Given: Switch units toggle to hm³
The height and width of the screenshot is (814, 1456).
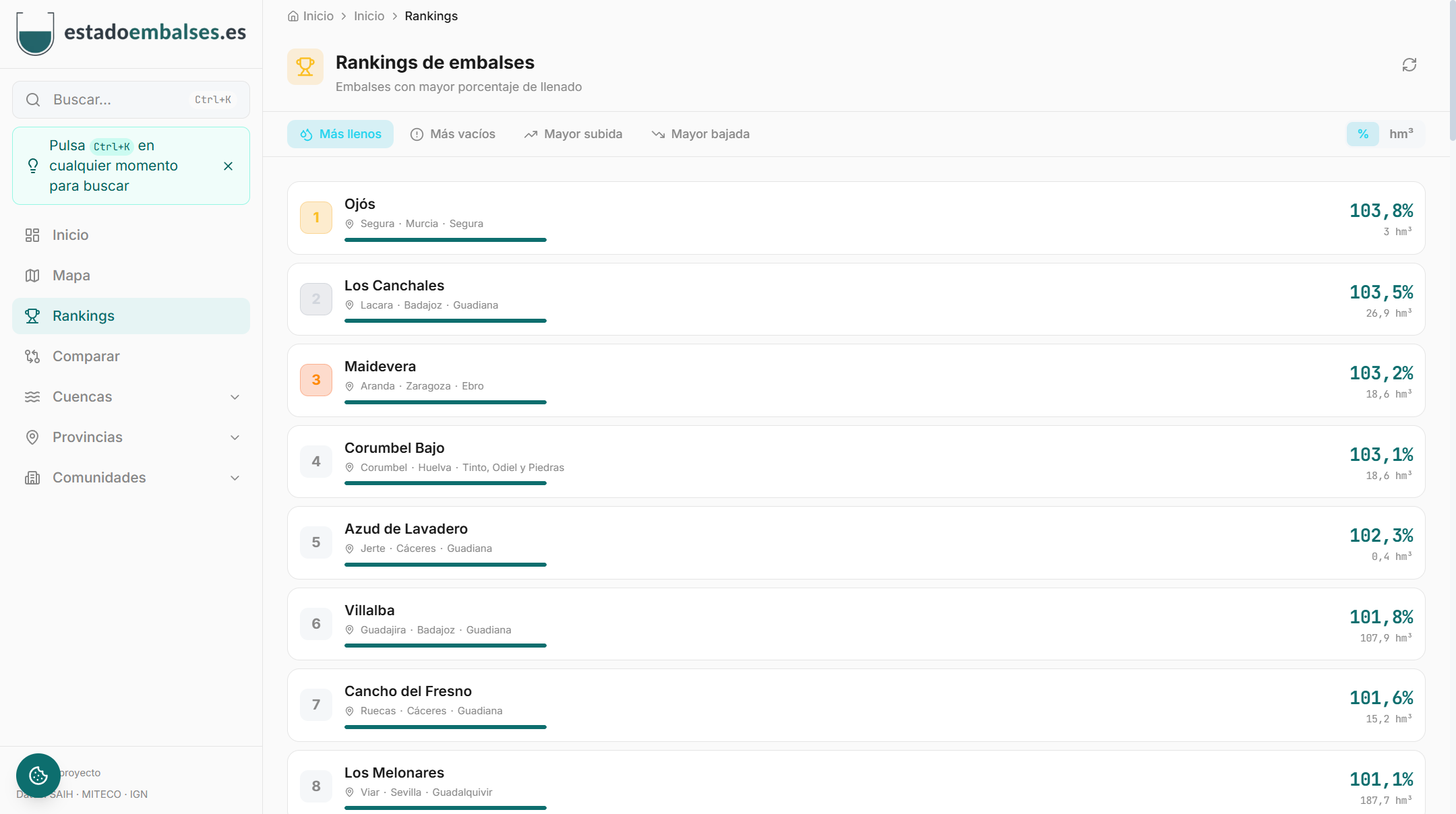Looking at the screenshot, I should 1401,134.
